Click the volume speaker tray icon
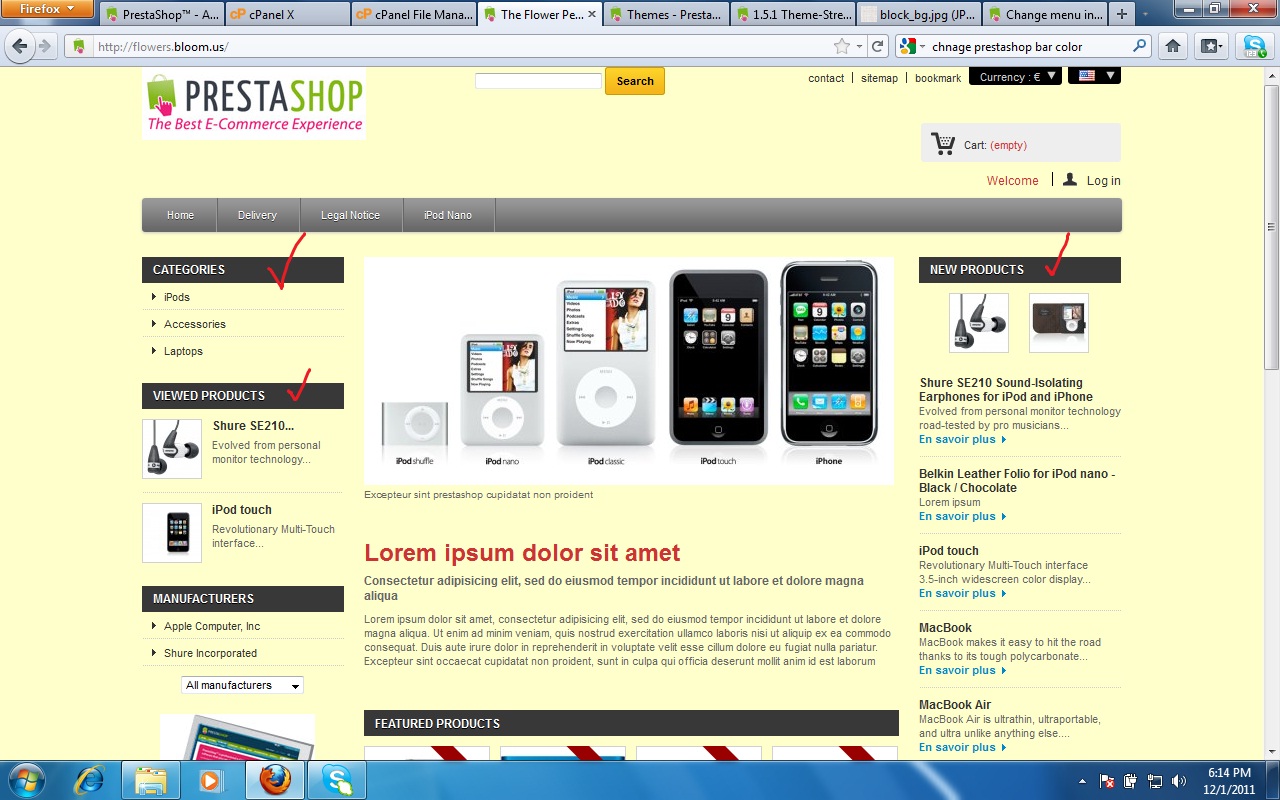1280x800 pixels. [1179, 780]
